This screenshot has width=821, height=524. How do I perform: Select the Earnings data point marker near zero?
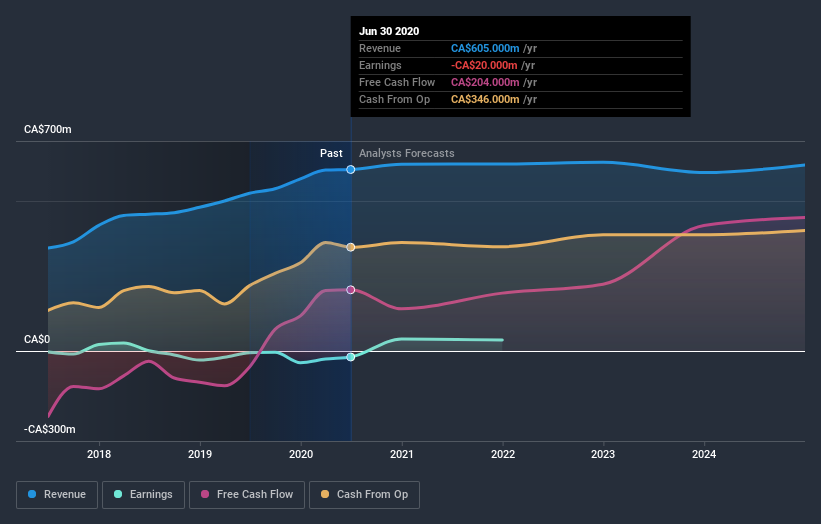[351, 357]
